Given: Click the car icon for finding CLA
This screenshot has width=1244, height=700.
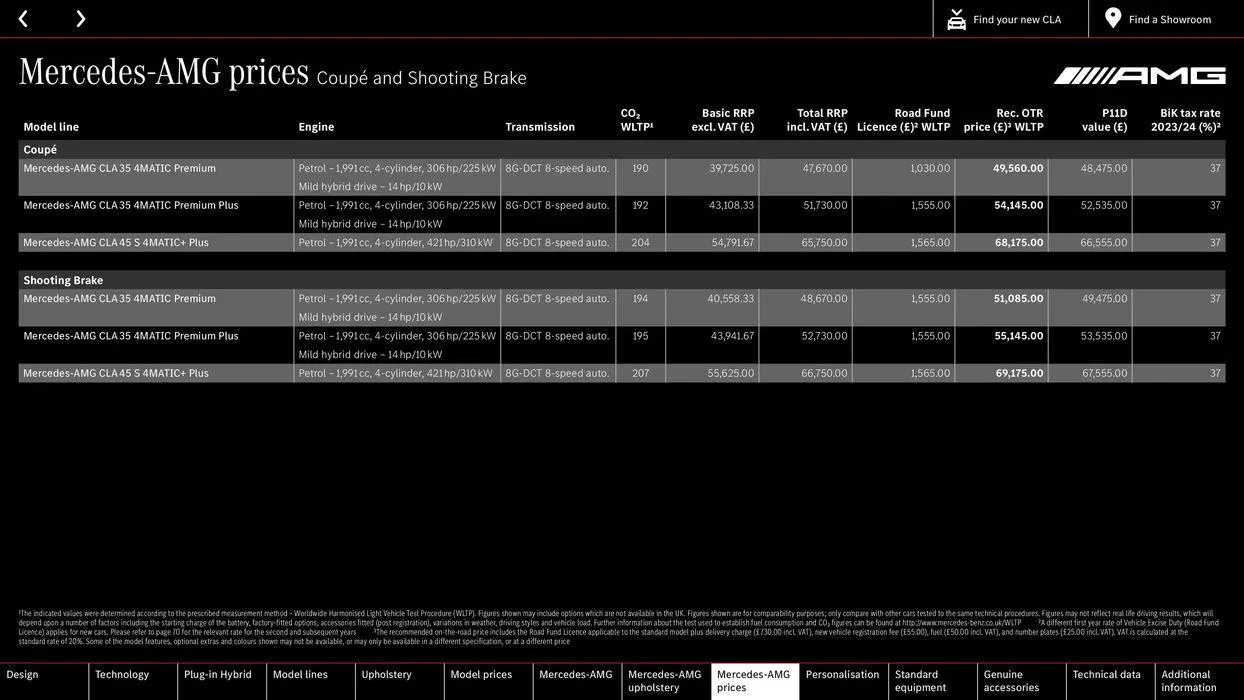Looking at the screenshot, I should tap(956, 19).
